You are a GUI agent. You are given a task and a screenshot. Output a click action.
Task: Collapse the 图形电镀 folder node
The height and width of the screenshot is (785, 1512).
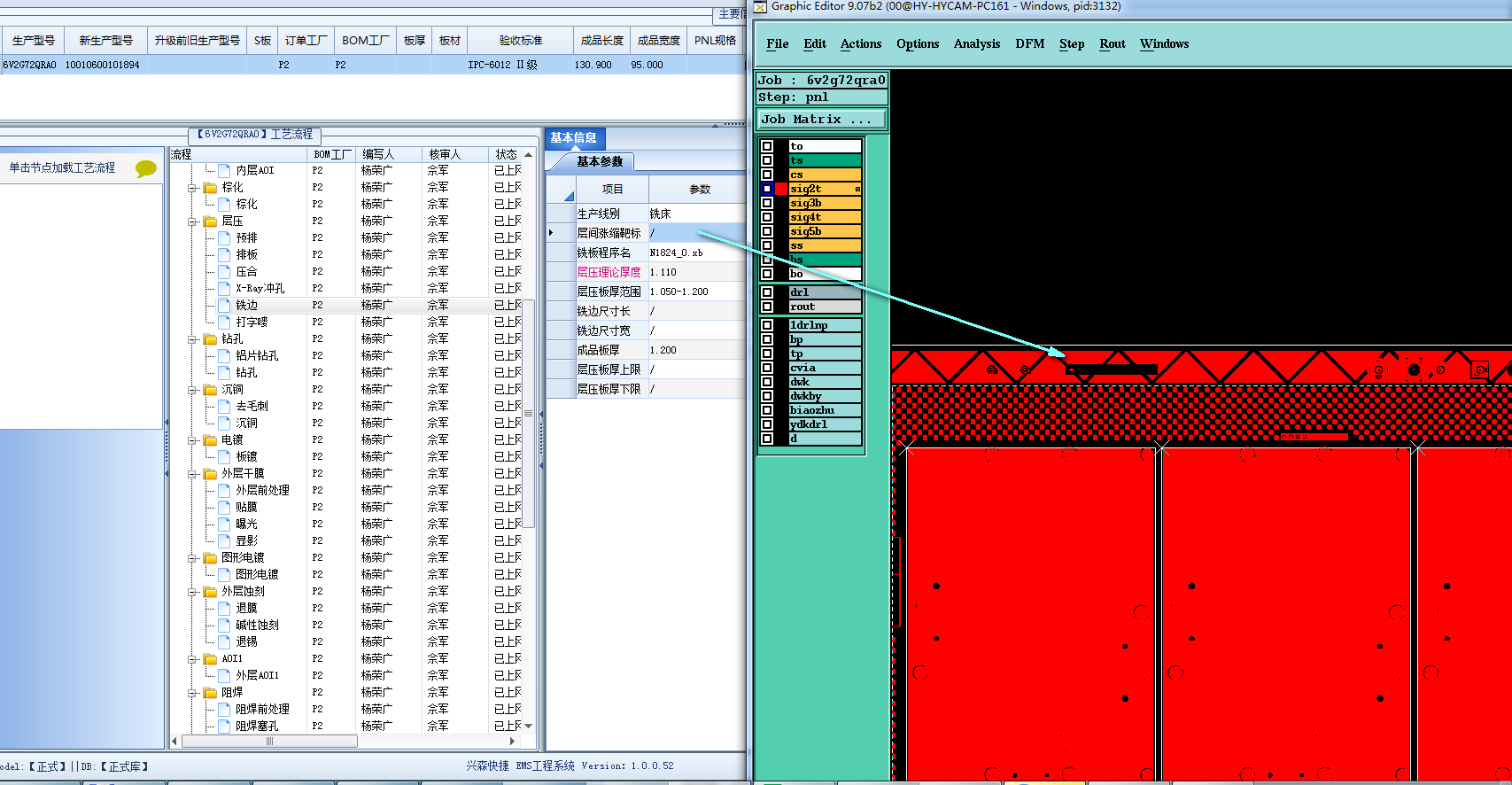(192, 558)
